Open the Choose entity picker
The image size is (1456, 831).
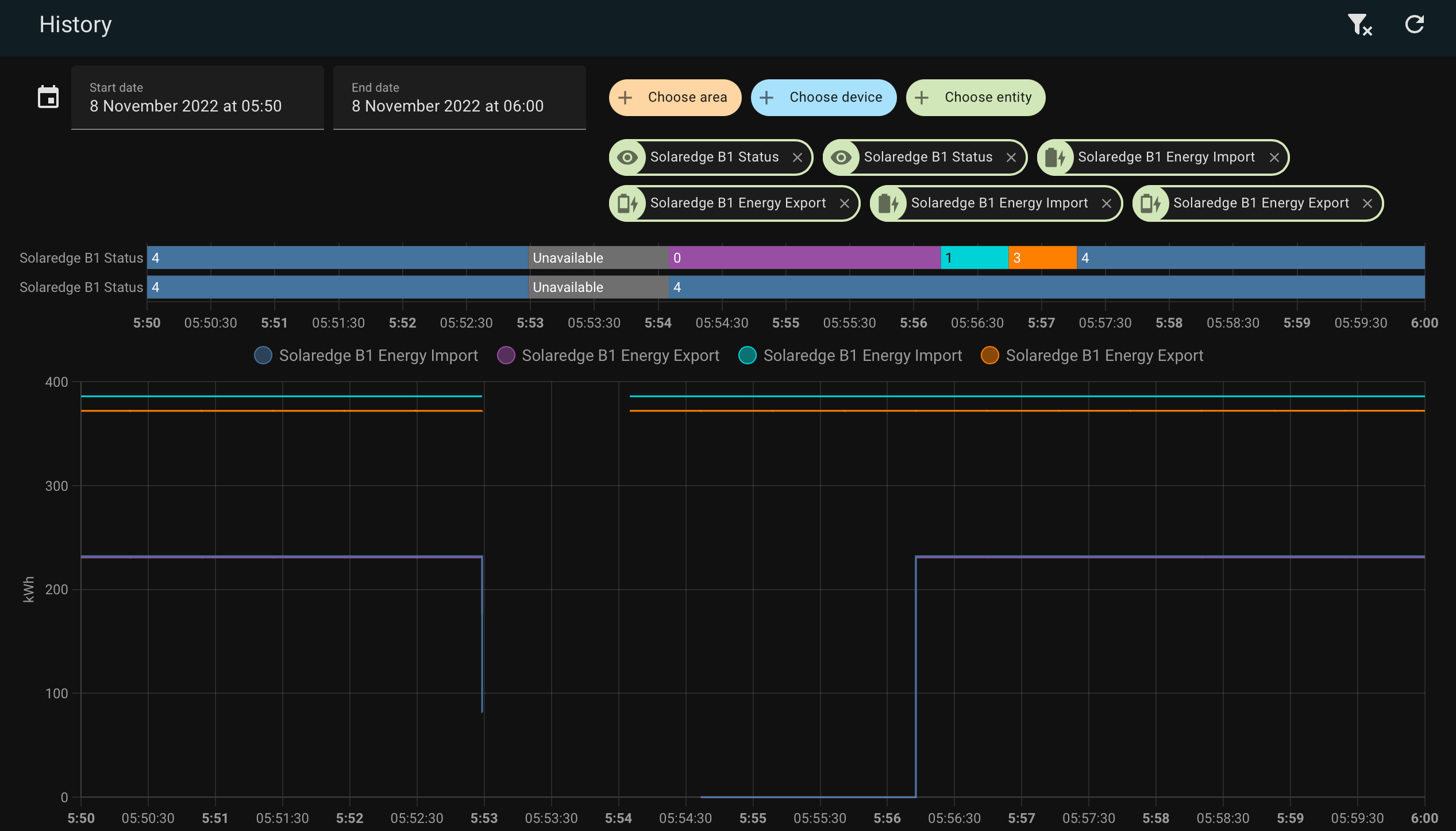(976, 98)
